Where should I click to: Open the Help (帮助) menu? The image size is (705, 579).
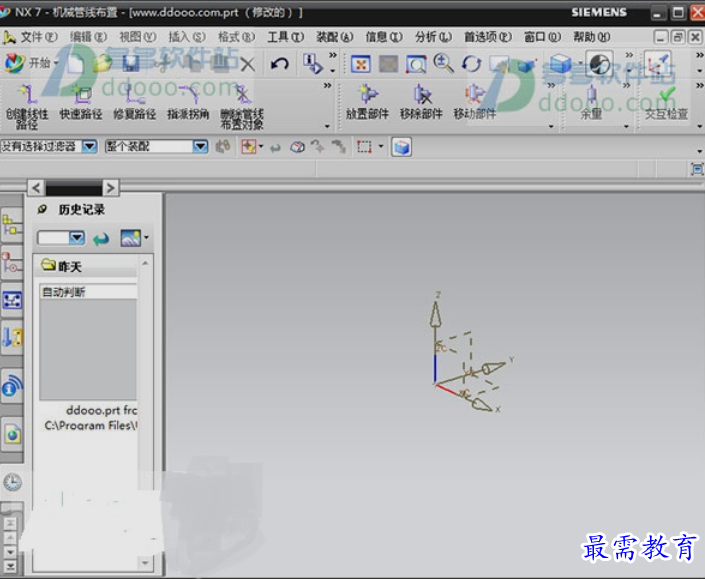click(x=592, y=37)
